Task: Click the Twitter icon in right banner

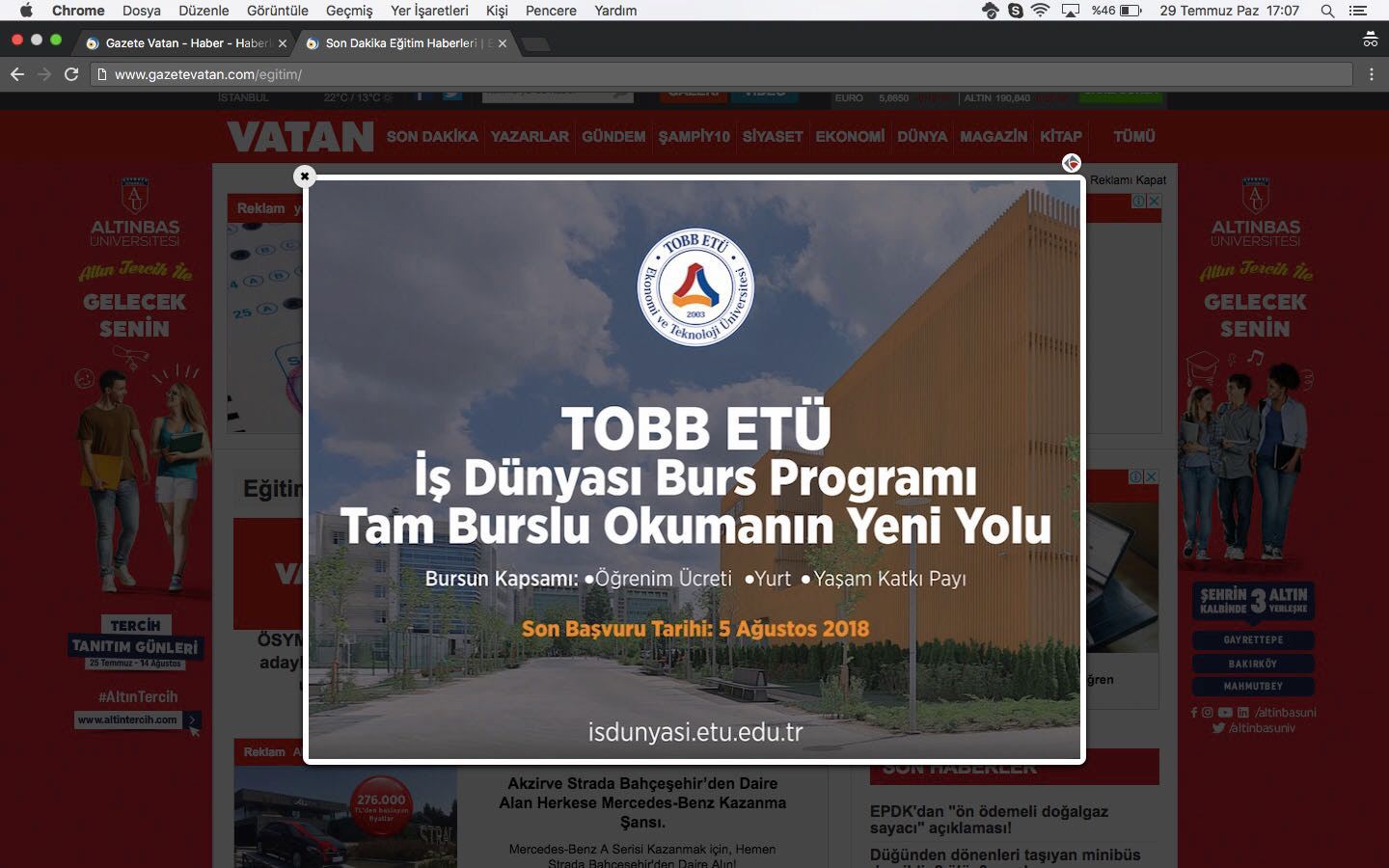Action: point(1218,728)
